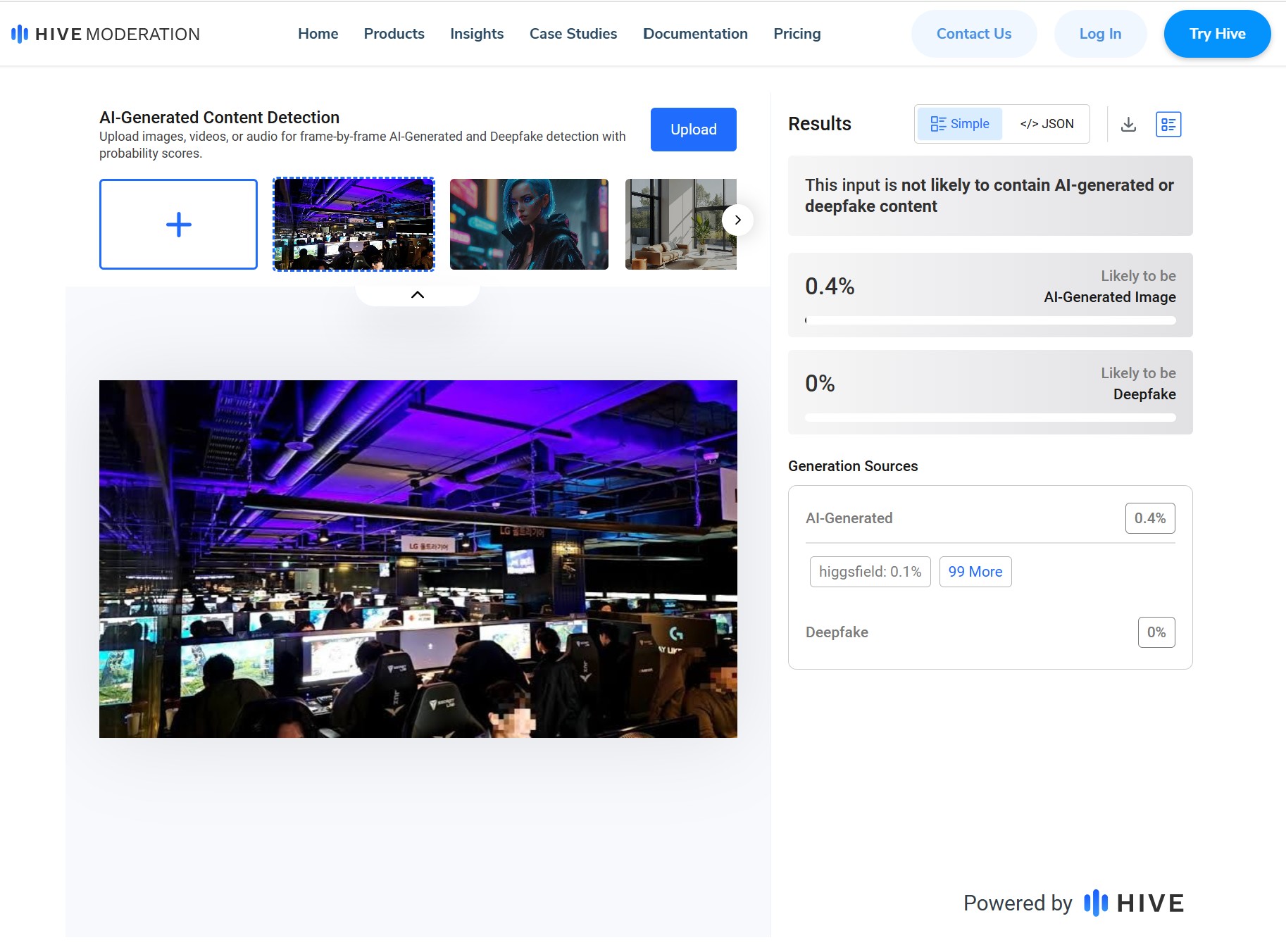Click the Try Hive button
The height and width of the screenshot is (952, 1286).
pos(1217,34)
